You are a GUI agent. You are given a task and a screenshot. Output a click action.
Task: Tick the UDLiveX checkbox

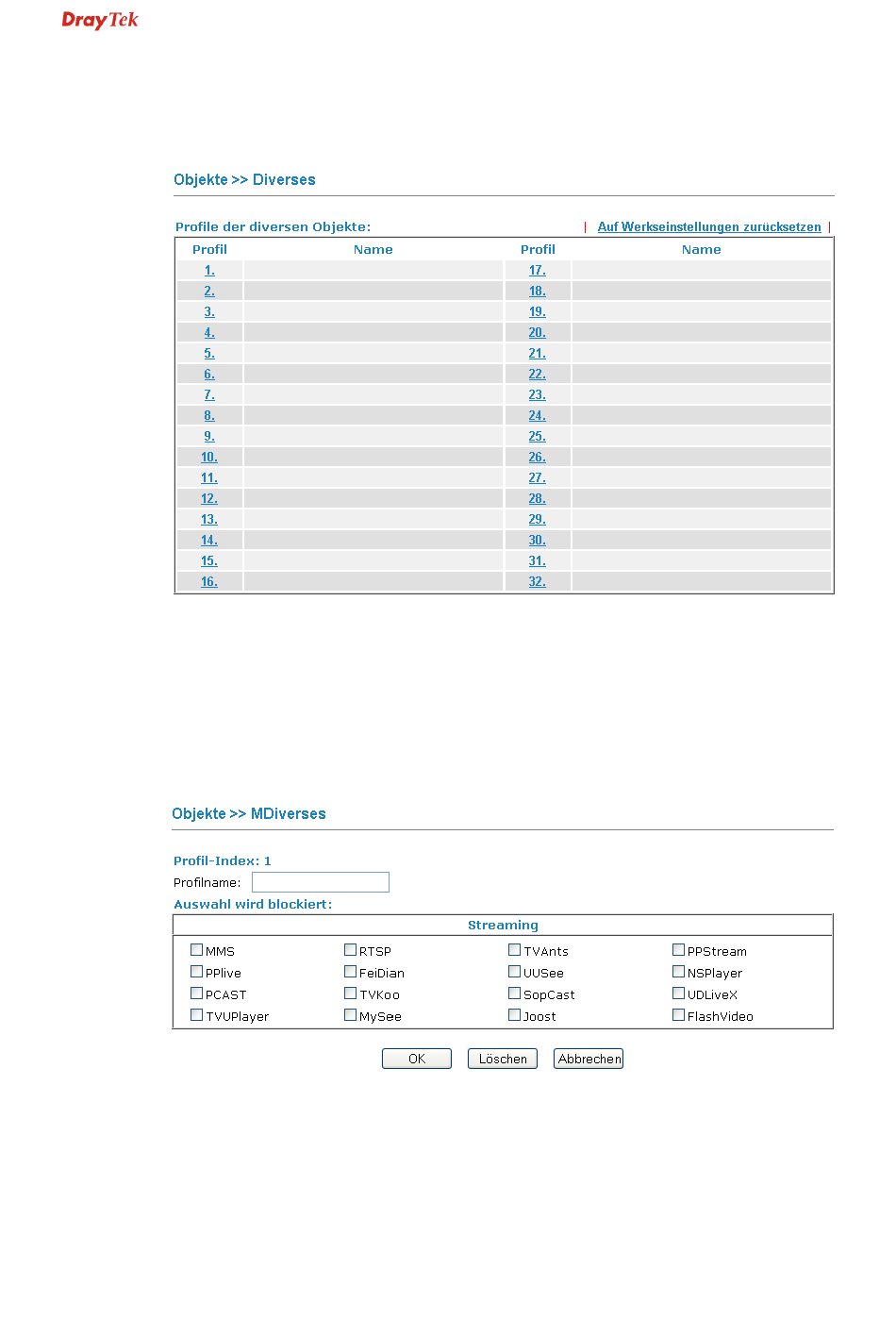678,993
